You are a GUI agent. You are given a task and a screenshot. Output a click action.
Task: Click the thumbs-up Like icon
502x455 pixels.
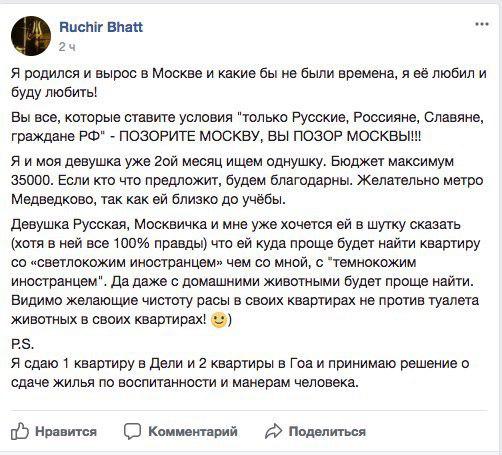click(x=20, y=431)
